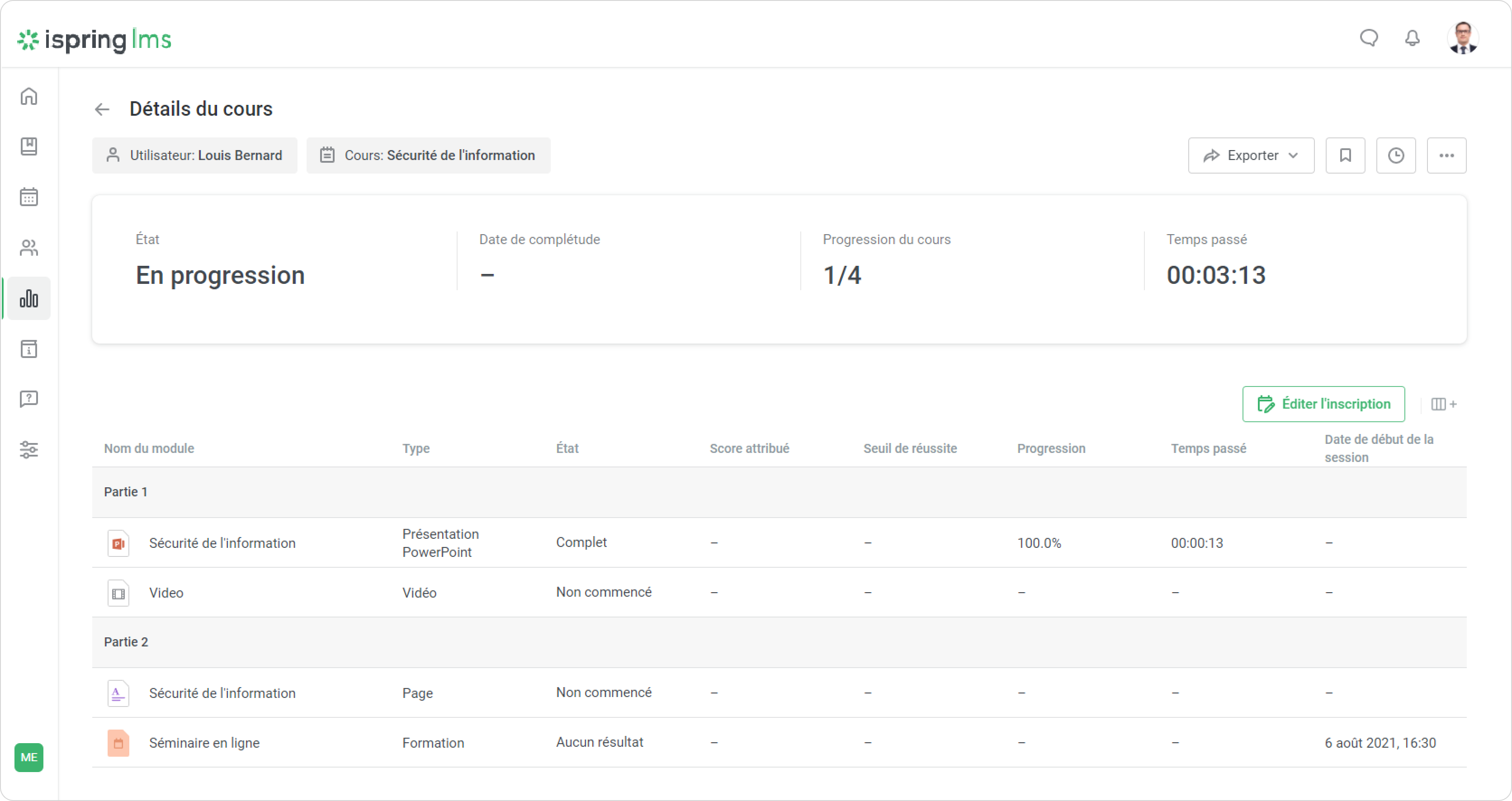Open the Home icon in sidebar
Screen dimensions: 1512x801
click(x=29, y=96)
